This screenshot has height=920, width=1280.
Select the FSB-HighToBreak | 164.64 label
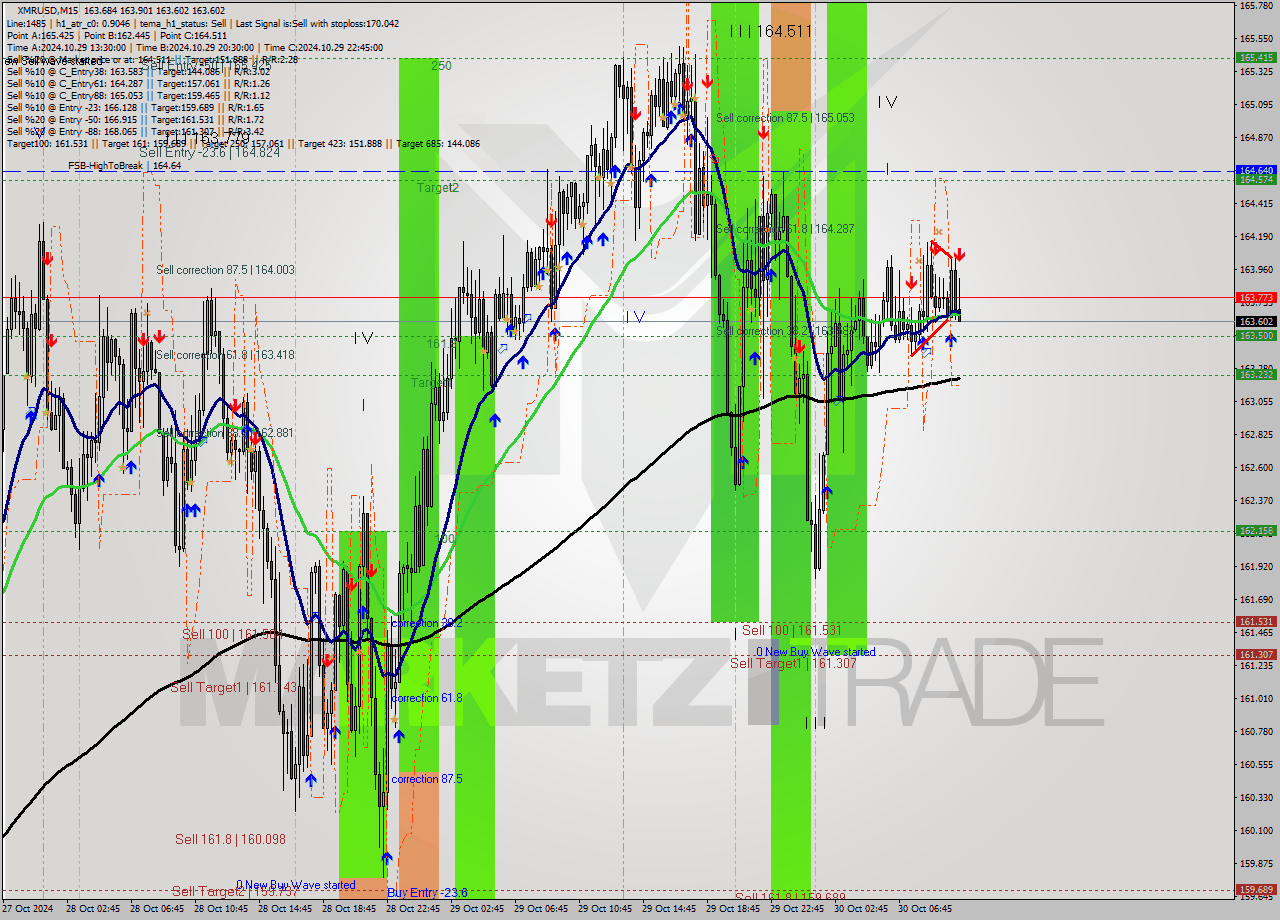click(x=124, y=166)
